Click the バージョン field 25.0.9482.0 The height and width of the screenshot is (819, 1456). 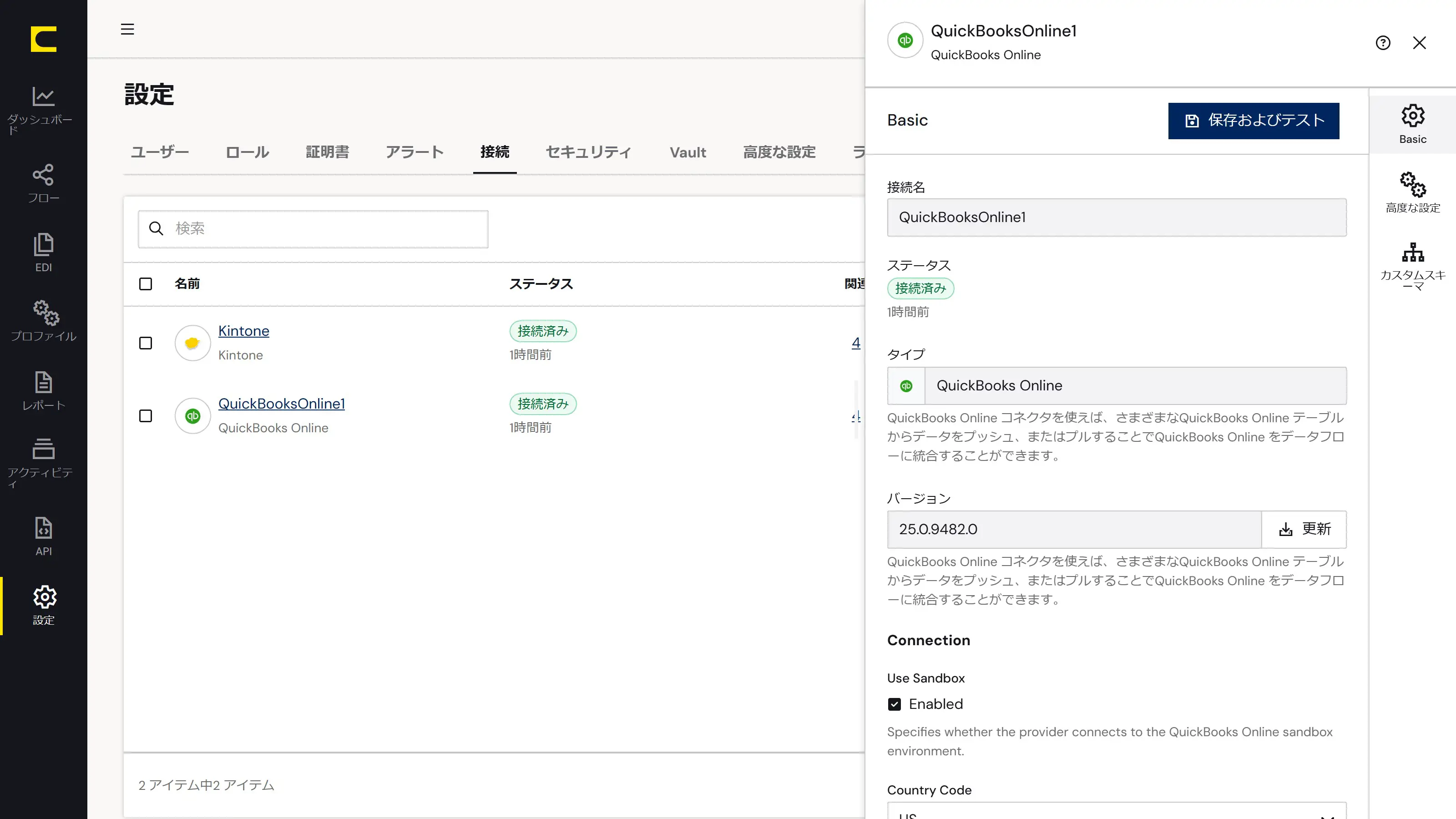pyautogui.click(x=1074, y=529)
